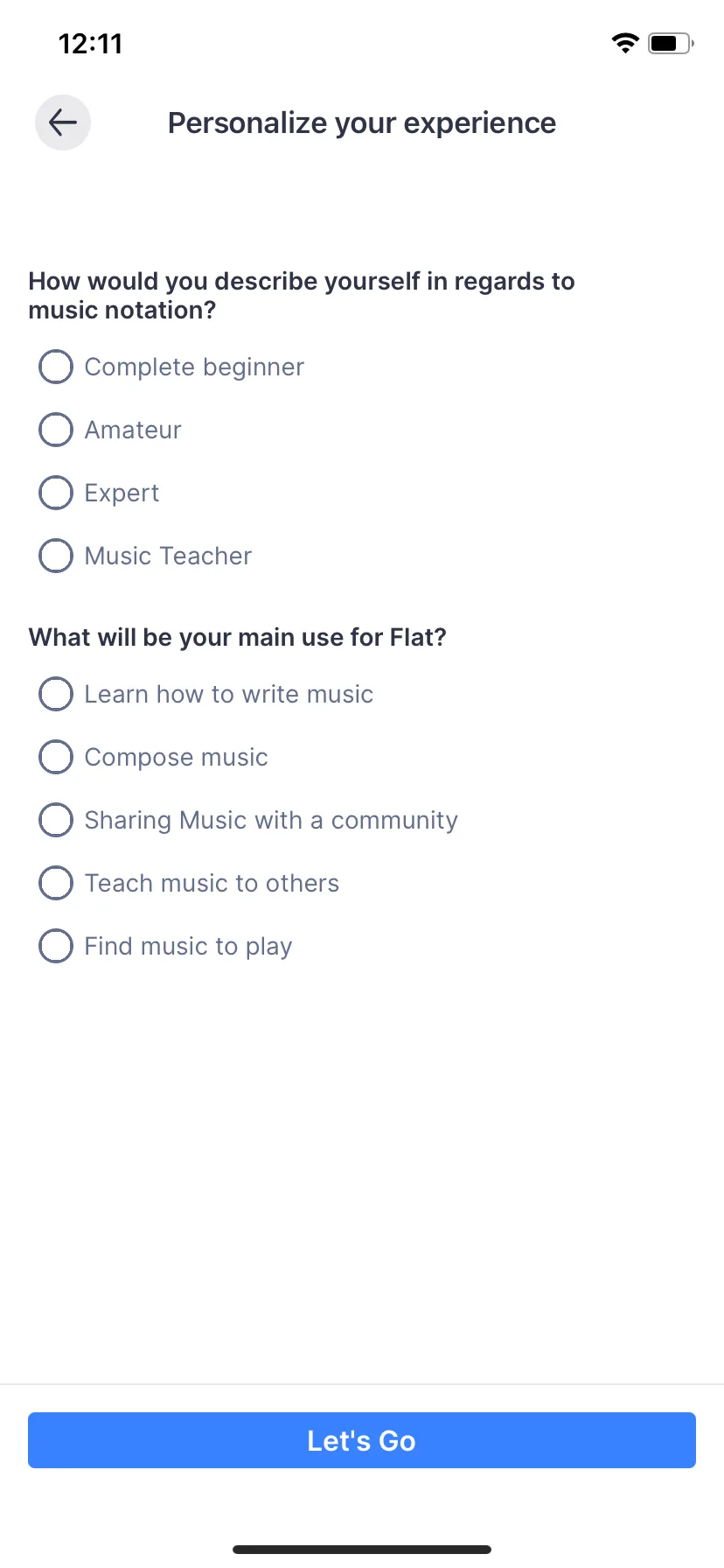
Task: Tap the Wi-Fi status icon
Action: point(625,43)
